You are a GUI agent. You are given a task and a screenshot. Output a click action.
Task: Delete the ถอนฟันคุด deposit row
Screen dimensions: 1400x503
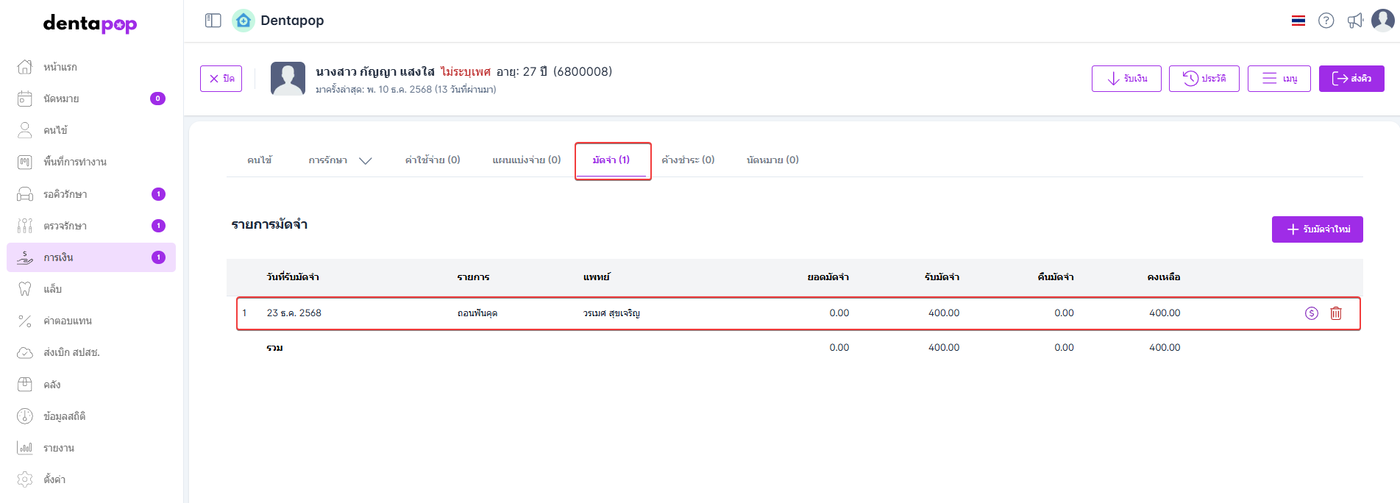click(1336, 313)
